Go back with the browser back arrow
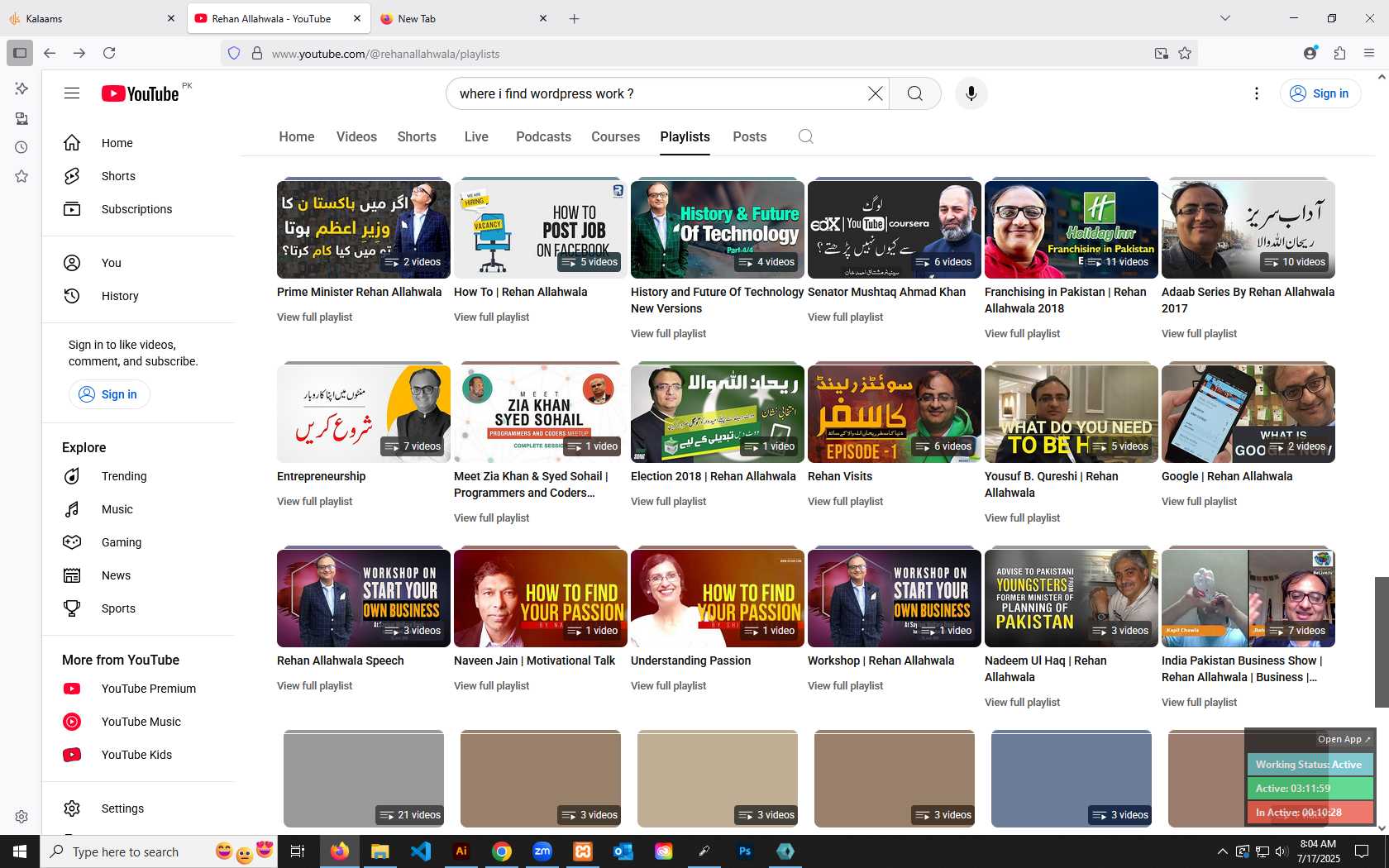This screenshot has width=1389, height=868. [x=50, y=53]
